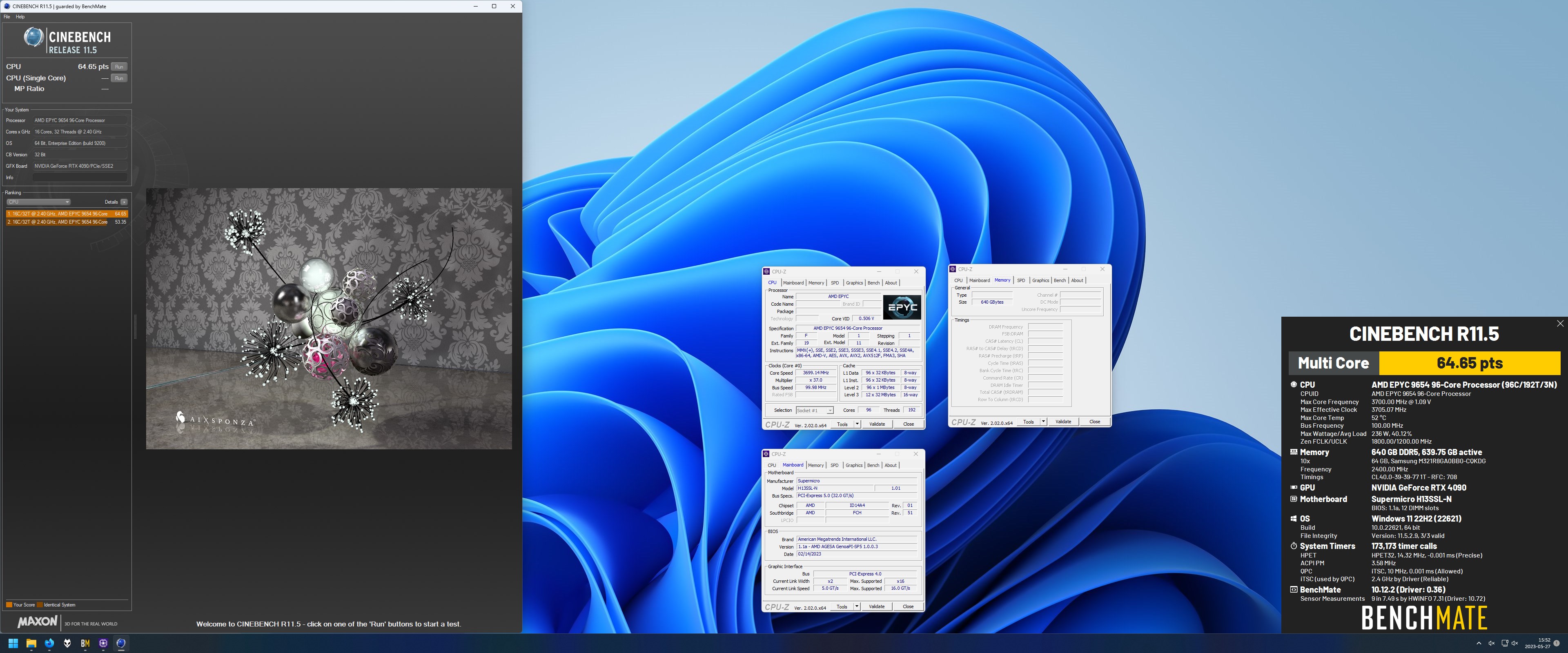Expand the Tools dropdown arrow in the CPU-tab CPU-Z window
Image resolution: width=1568 pixels, height=653 pixels.
click(857, 424)
